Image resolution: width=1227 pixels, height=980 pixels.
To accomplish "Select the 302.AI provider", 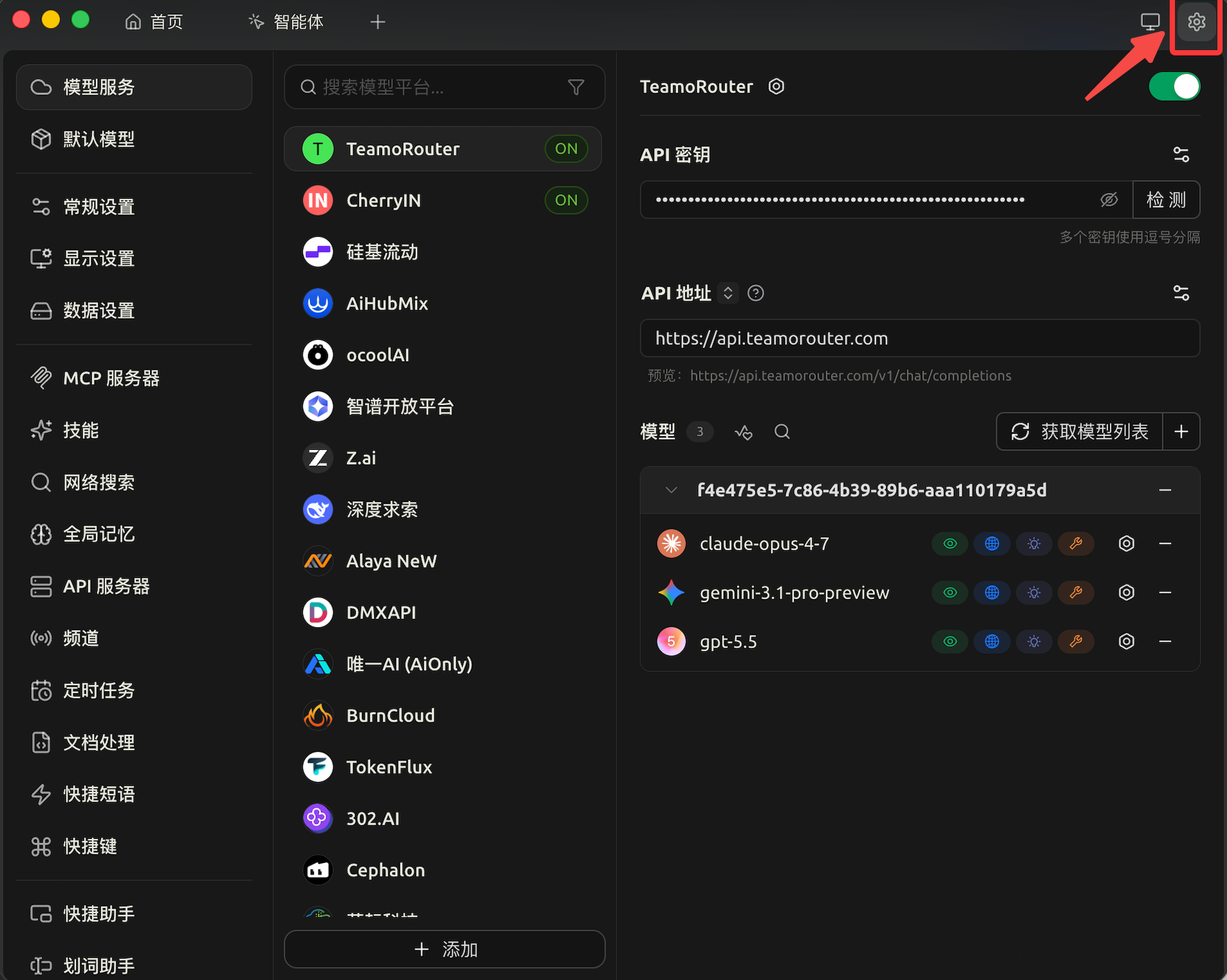I will pos(443,819).
